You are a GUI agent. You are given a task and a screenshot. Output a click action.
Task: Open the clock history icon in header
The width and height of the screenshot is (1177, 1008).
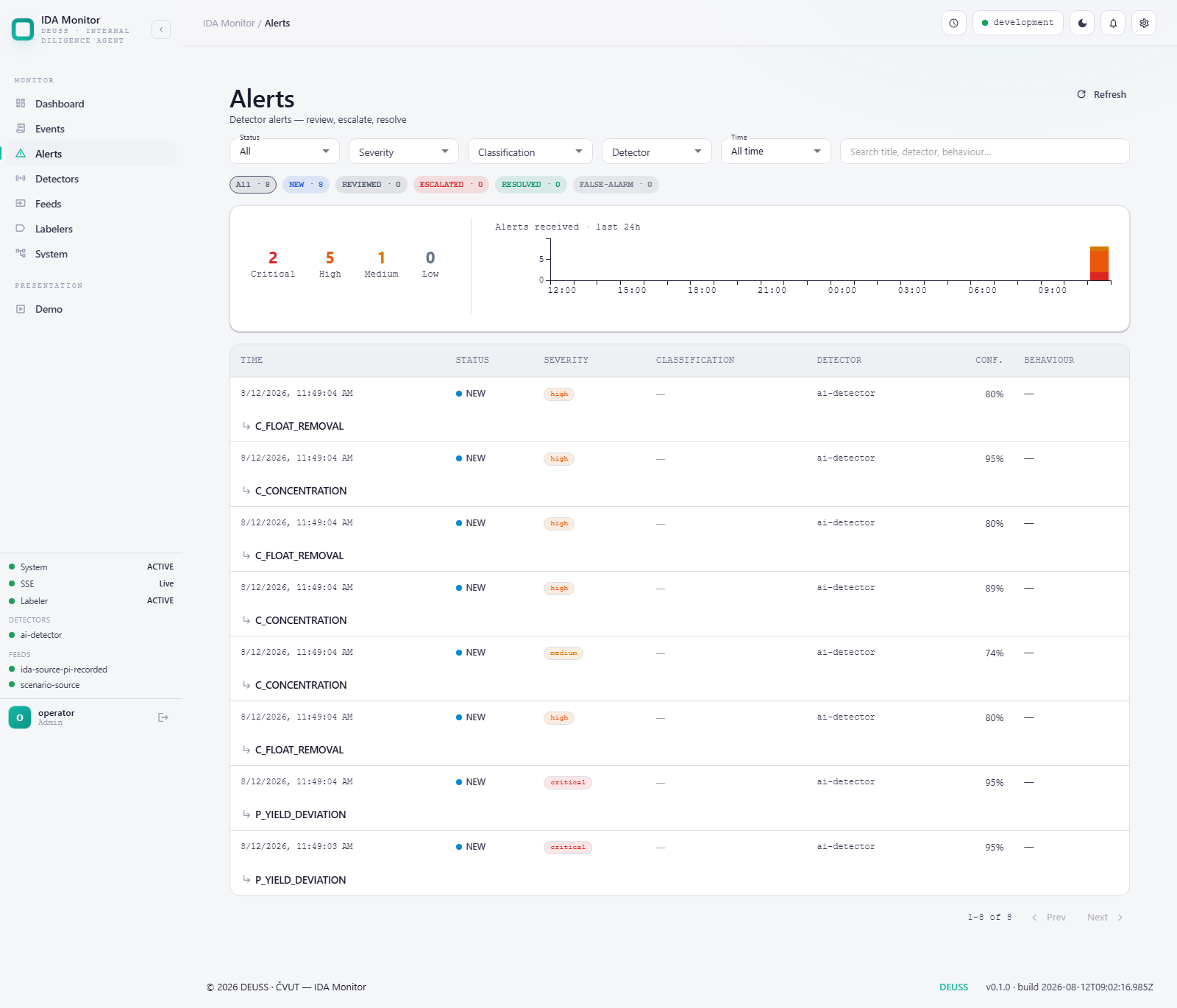[x=954, y=23]
